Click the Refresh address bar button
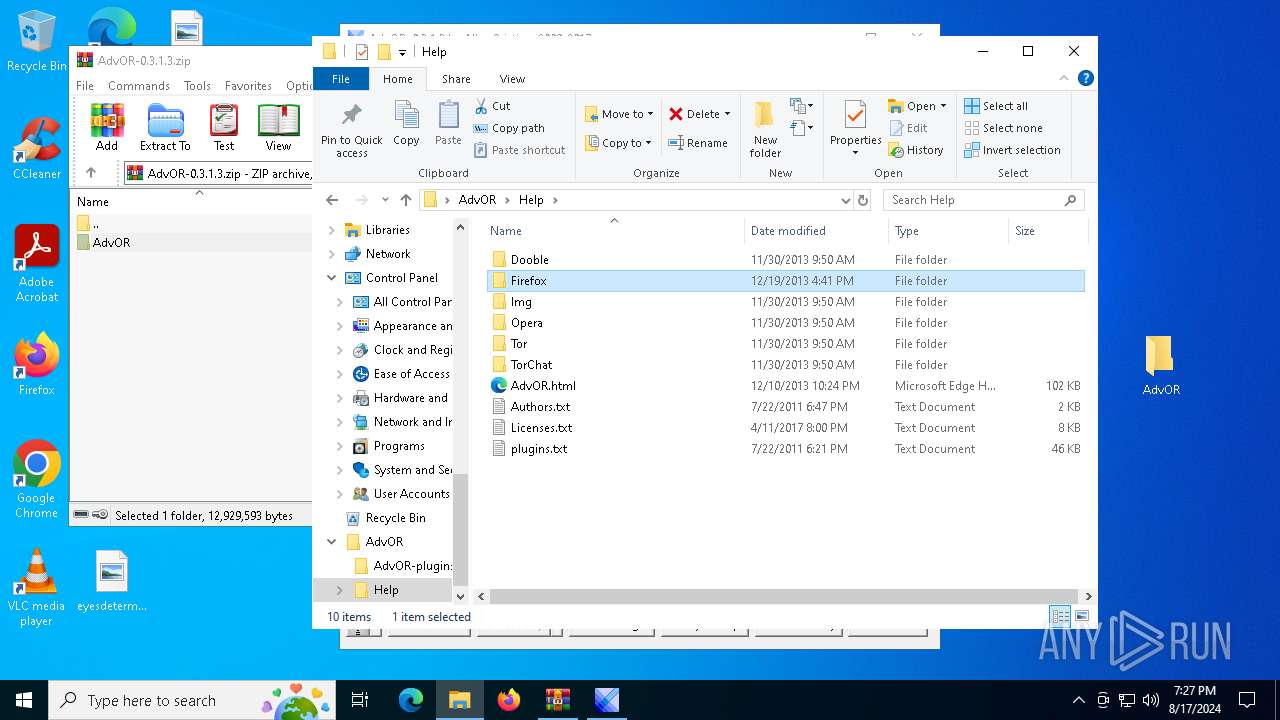 click(x=863, y=200)
